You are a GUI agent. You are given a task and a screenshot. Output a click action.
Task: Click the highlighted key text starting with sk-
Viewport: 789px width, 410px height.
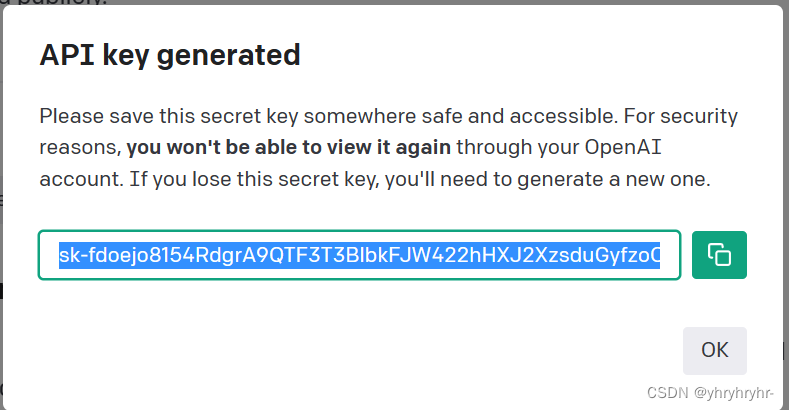pyautogui.click(x=359, y=255)
